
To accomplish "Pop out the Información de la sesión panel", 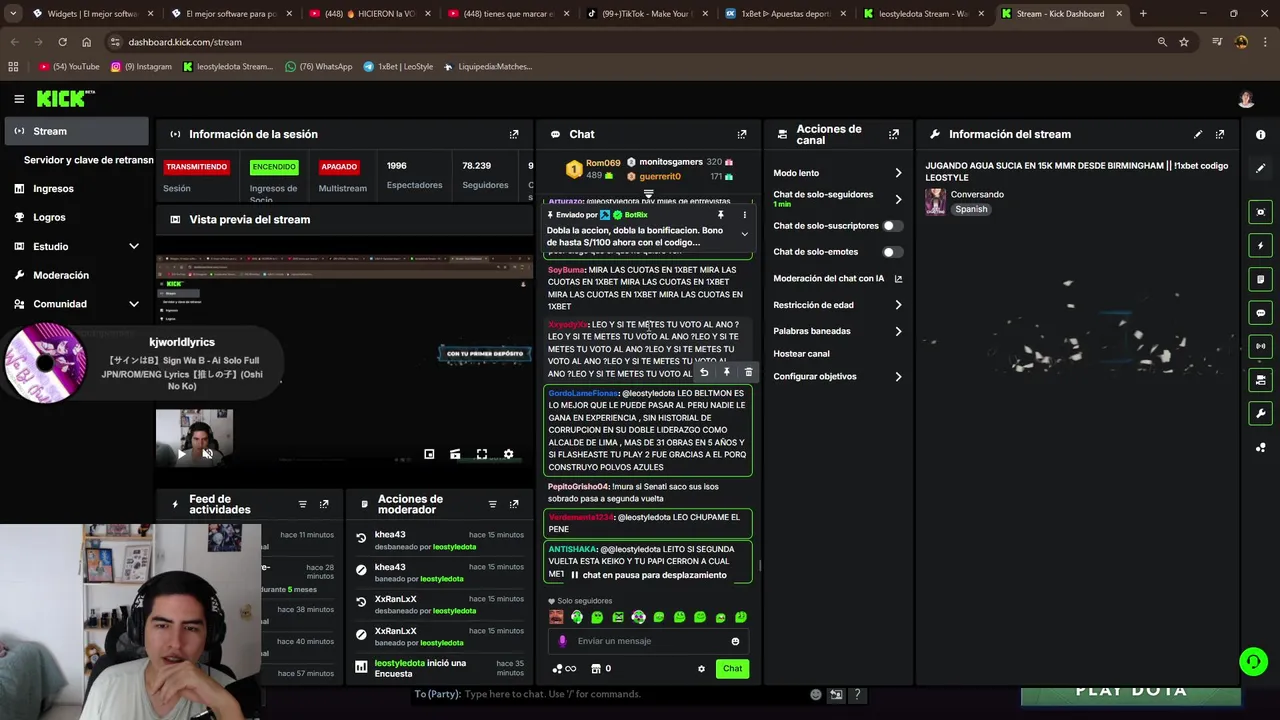I will pos(514,134).
